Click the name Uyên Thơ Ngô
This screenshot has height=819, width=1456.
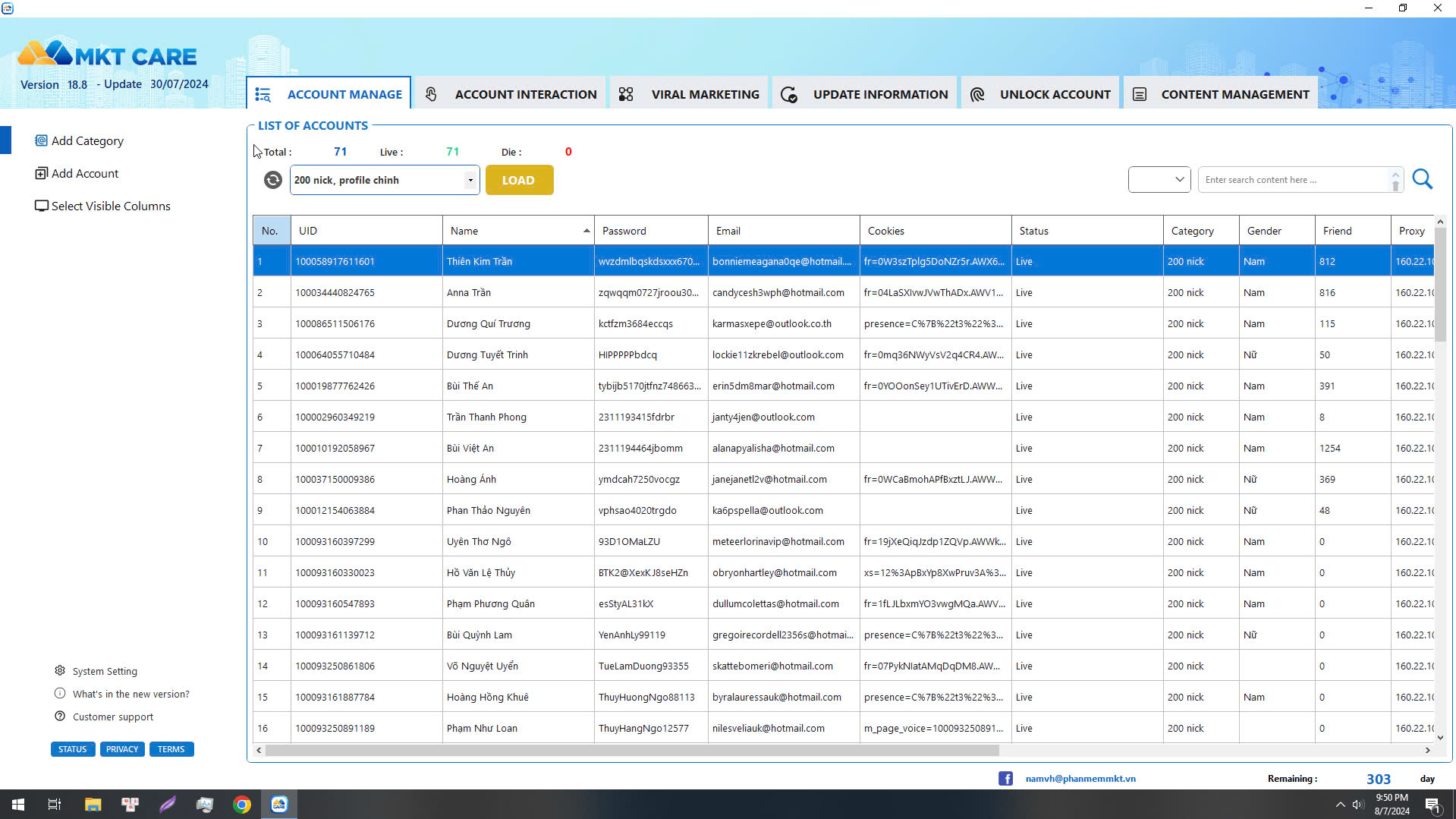click(x=479, y=541)
